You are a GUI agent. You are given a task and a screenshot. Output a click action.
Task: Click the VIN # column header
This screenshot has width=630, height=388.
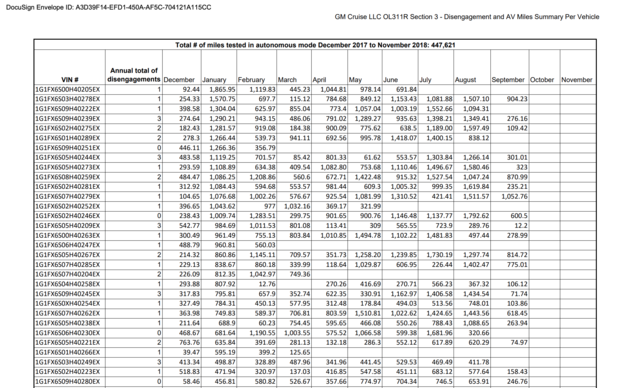coord(70,80)
